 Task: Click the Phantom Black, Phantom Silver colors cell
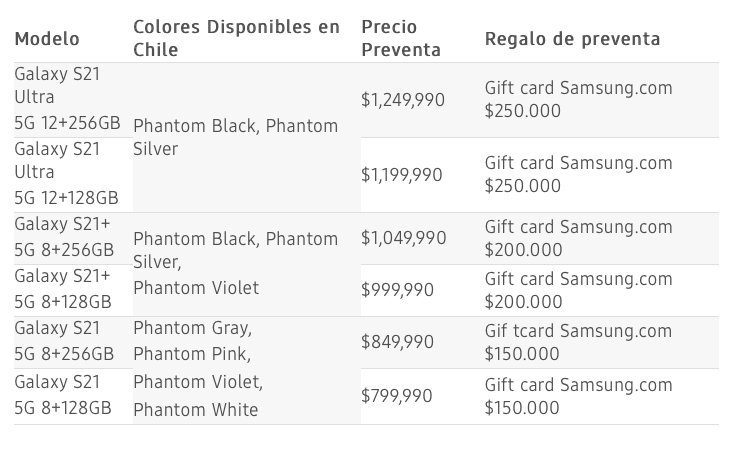tap(236, 138)
